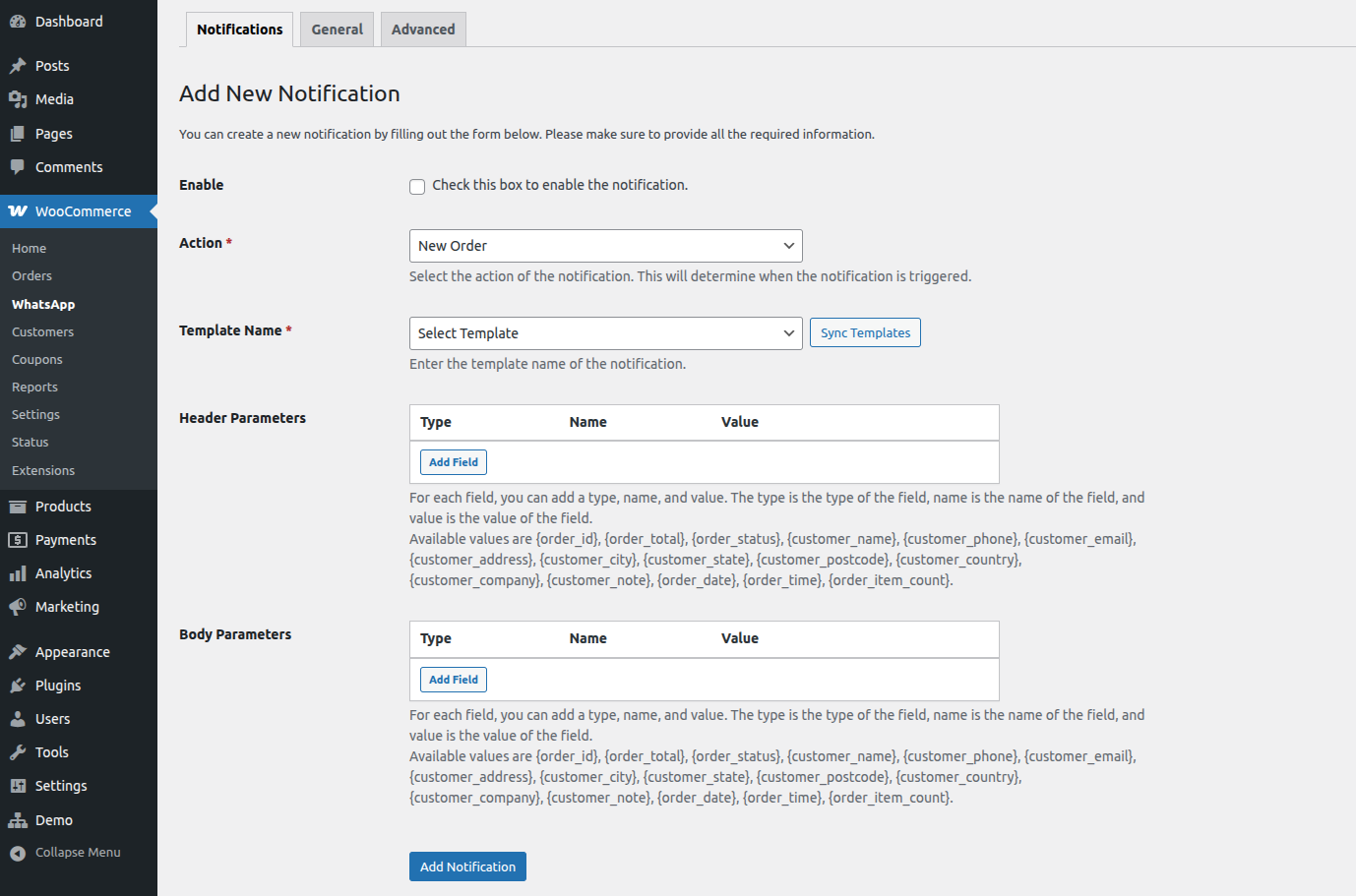Collapse the admin menu with the arrow icon
This screenshot has width=1356, height=896.
click(x=18, y=853)
